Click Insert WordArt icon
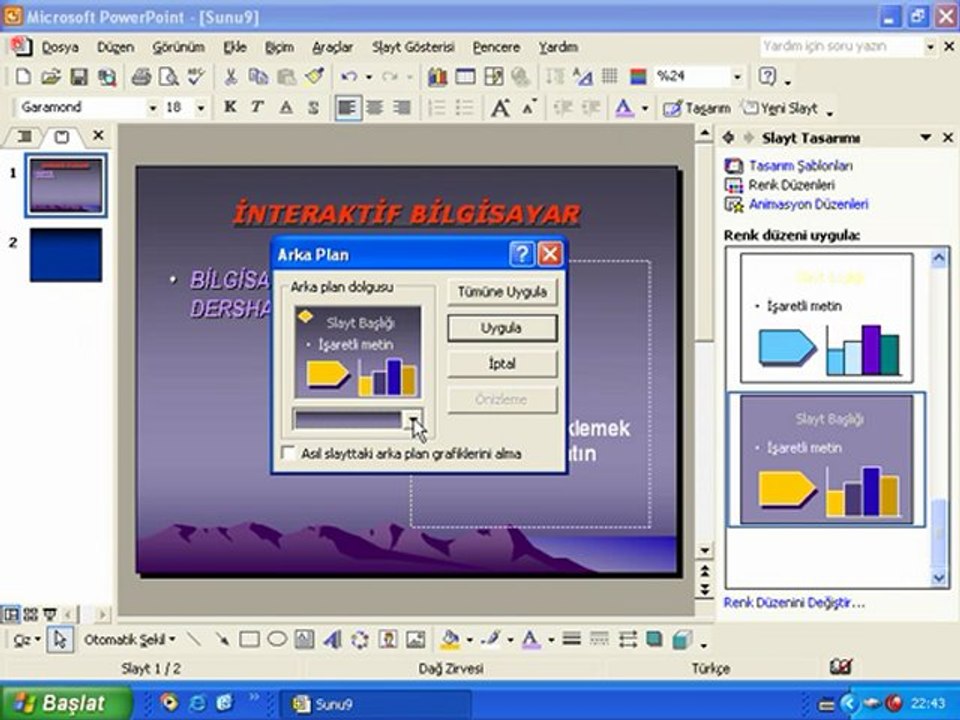The width and height of the screenshot is (960, 720). (x=332, y=640)
